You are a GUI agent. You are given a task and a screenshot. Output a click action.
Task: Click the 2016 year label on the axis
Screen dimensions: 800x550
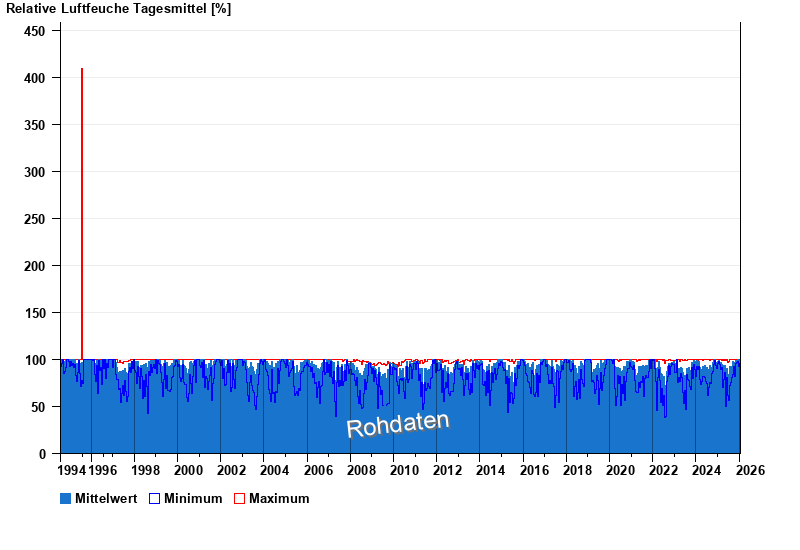tap(534, 470)
